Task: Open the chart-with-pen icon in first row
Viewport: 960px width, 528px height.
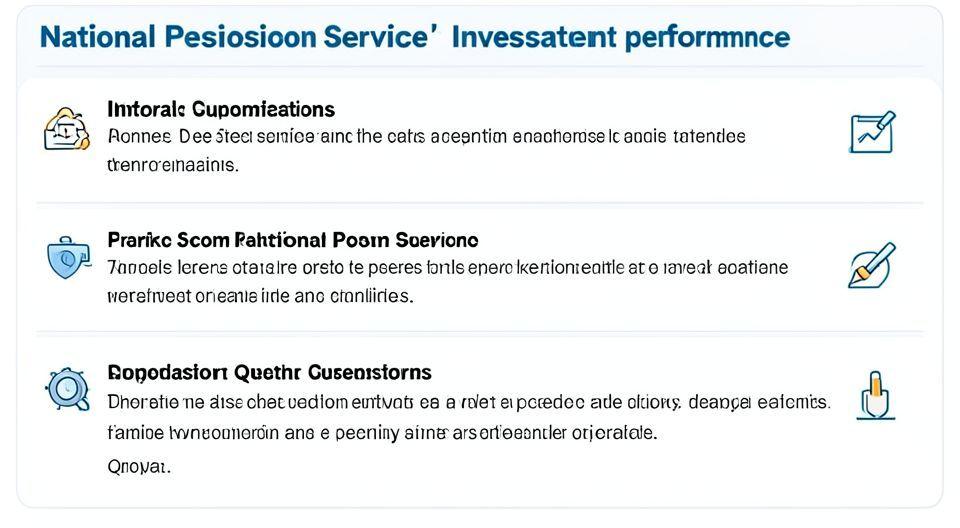Action: (871, 132)
